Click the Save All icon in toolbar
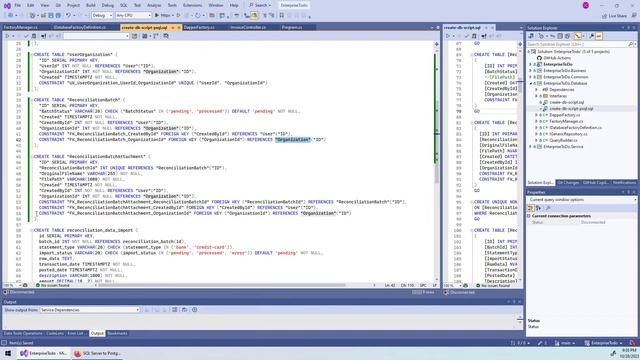640x360 pixels. pos(58,15)
